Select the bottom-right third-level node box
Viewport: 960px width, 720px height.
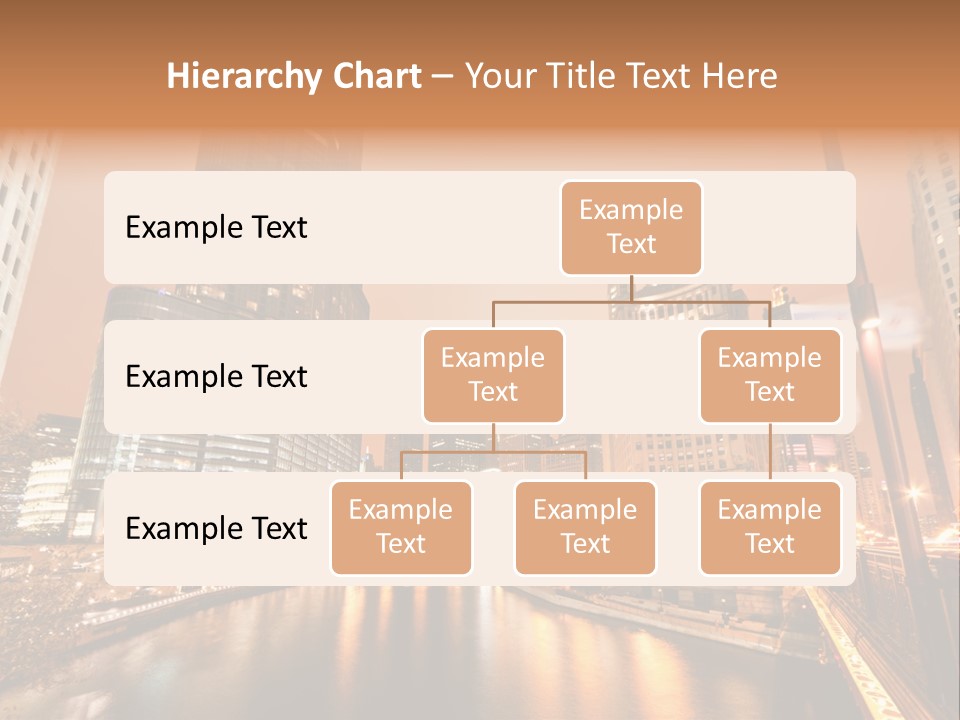click(770, 528)
